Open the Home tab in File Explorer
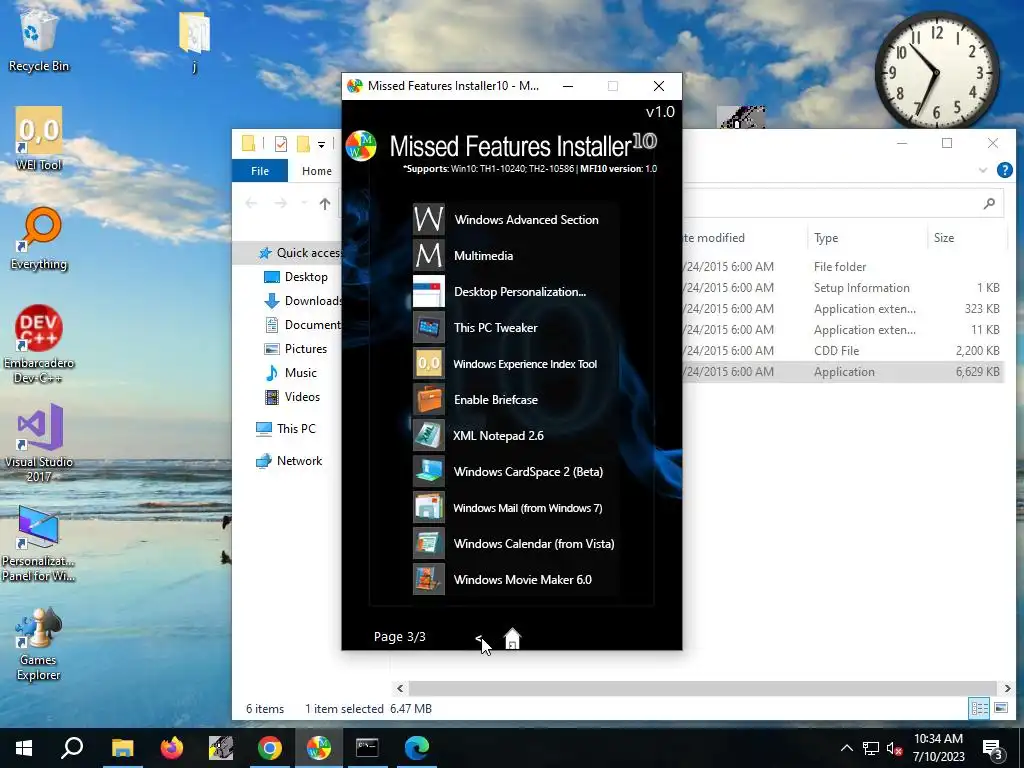The height and width of the screenshot is (768, 1024). tap(317, 170)
